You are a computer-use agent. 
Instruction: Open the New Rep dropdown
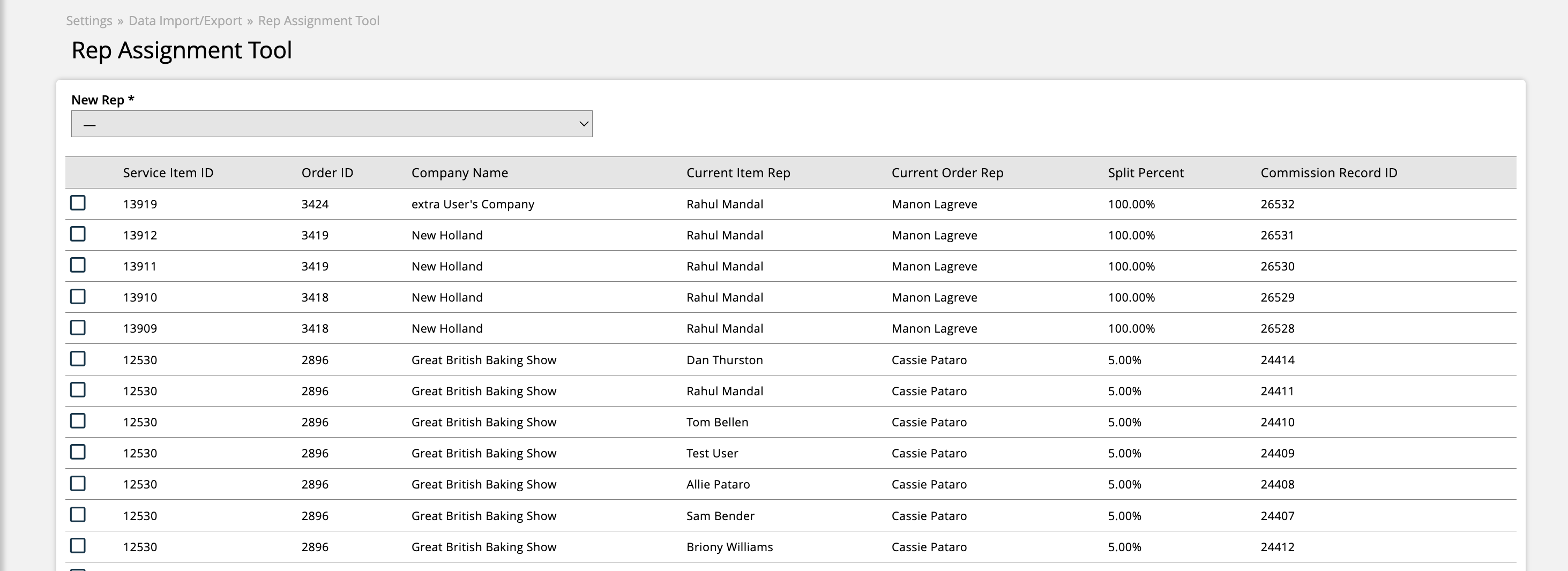coord(331,124)
